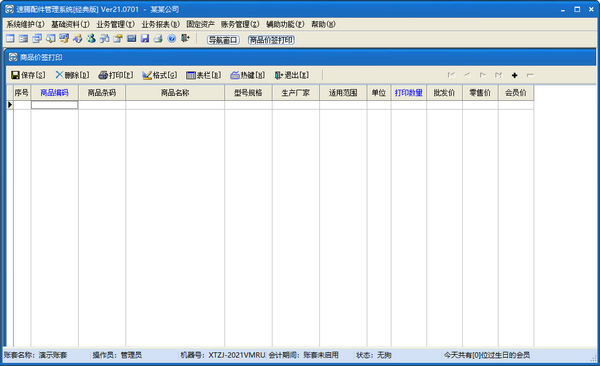
Task: Click the 商品名称 column header
Action: coord(175,93)
